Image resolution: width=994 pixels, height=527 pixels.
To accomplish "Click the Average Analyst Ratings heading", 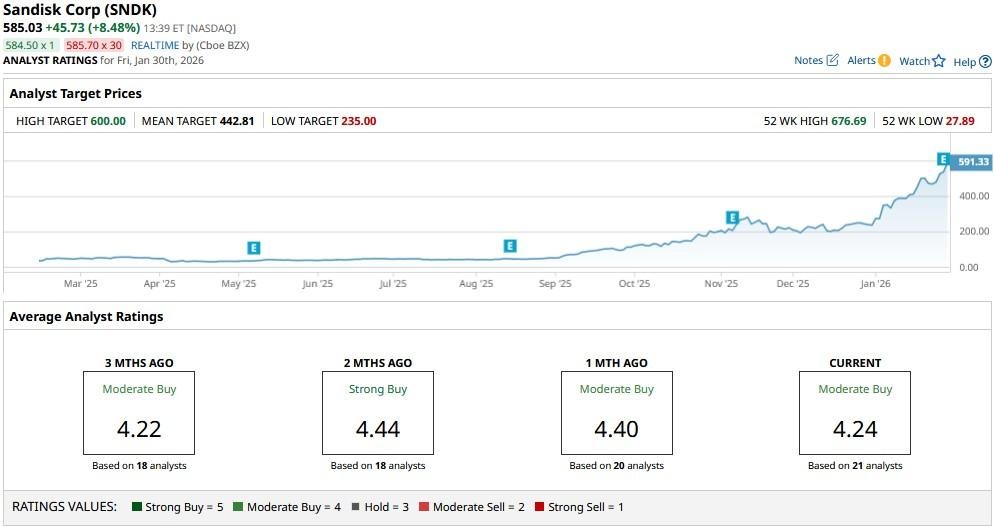I will [86, 316].
